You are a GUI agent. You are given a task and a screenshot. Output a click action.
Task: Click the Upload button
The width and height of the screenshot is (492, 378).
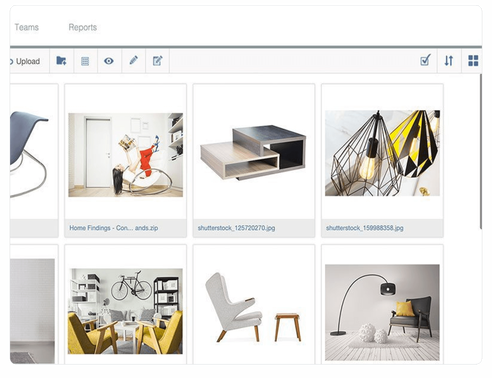[x=26, y=61]
